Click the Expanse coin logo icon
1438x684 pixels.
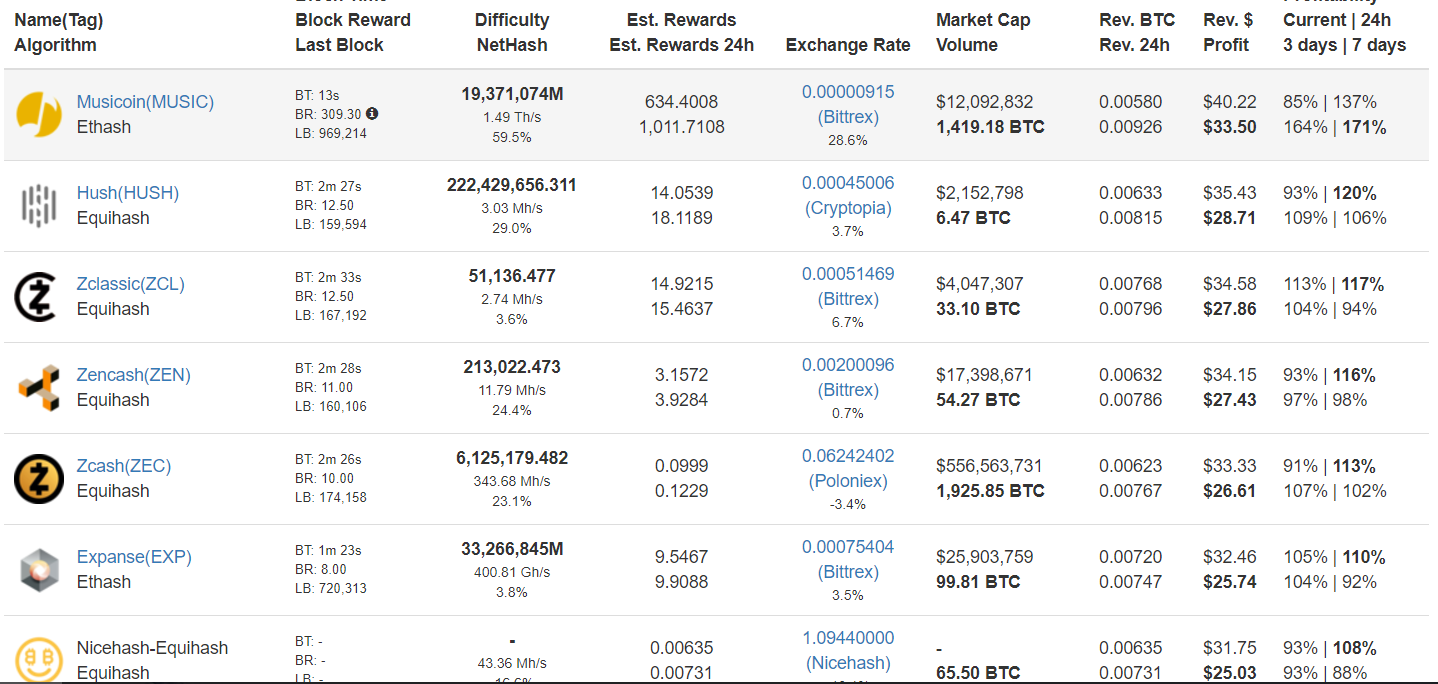(39, 570)
